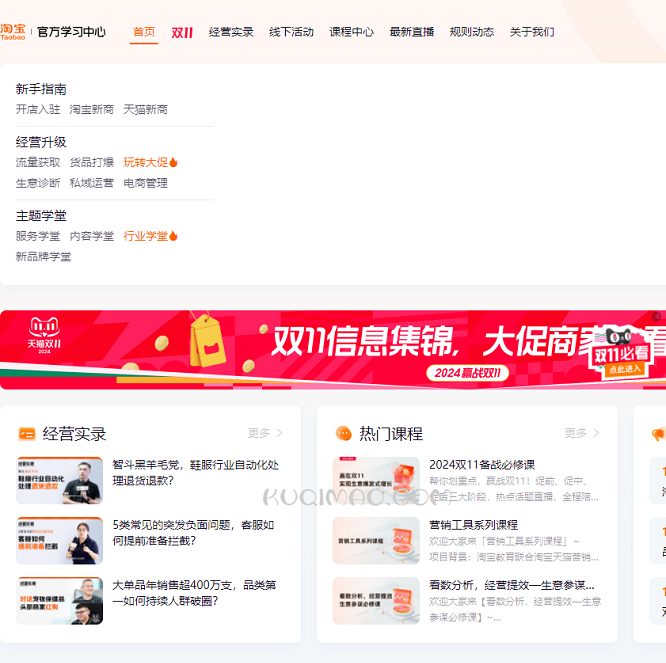This screenshot has width=666, height=663.
Task: Open 关于我们 navigation item
Action: pyautogui.click(x=532, y=32)
